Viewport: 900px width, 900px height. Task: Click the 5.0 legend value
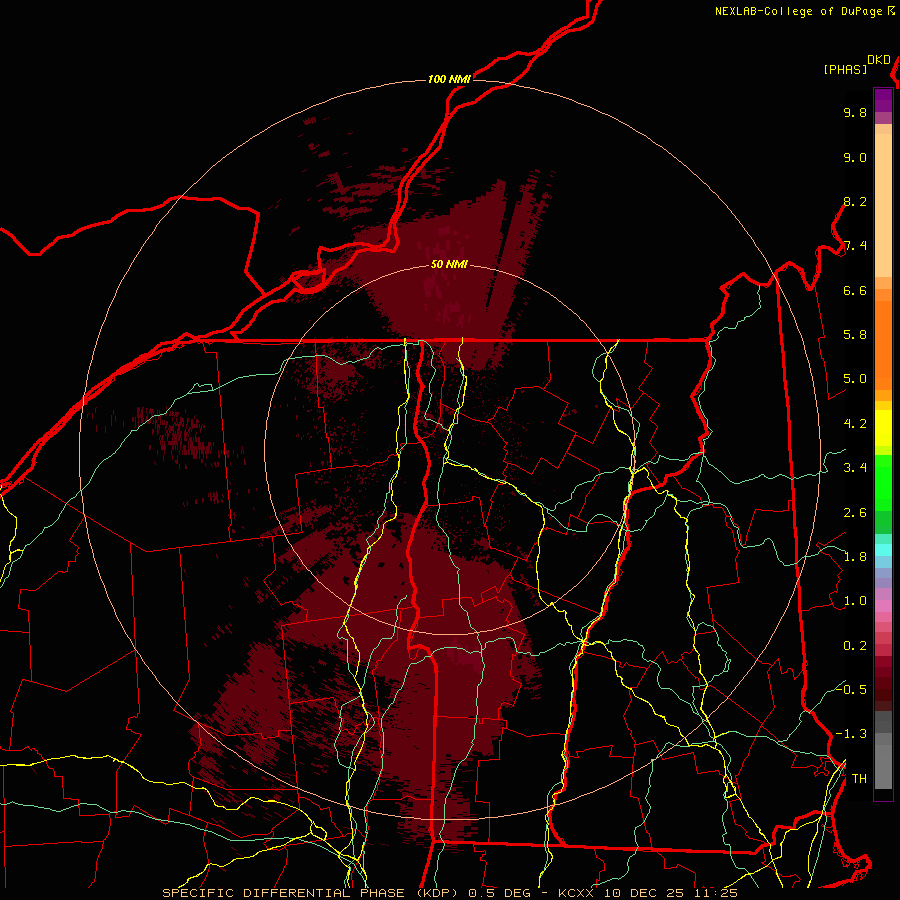point(855,379)
